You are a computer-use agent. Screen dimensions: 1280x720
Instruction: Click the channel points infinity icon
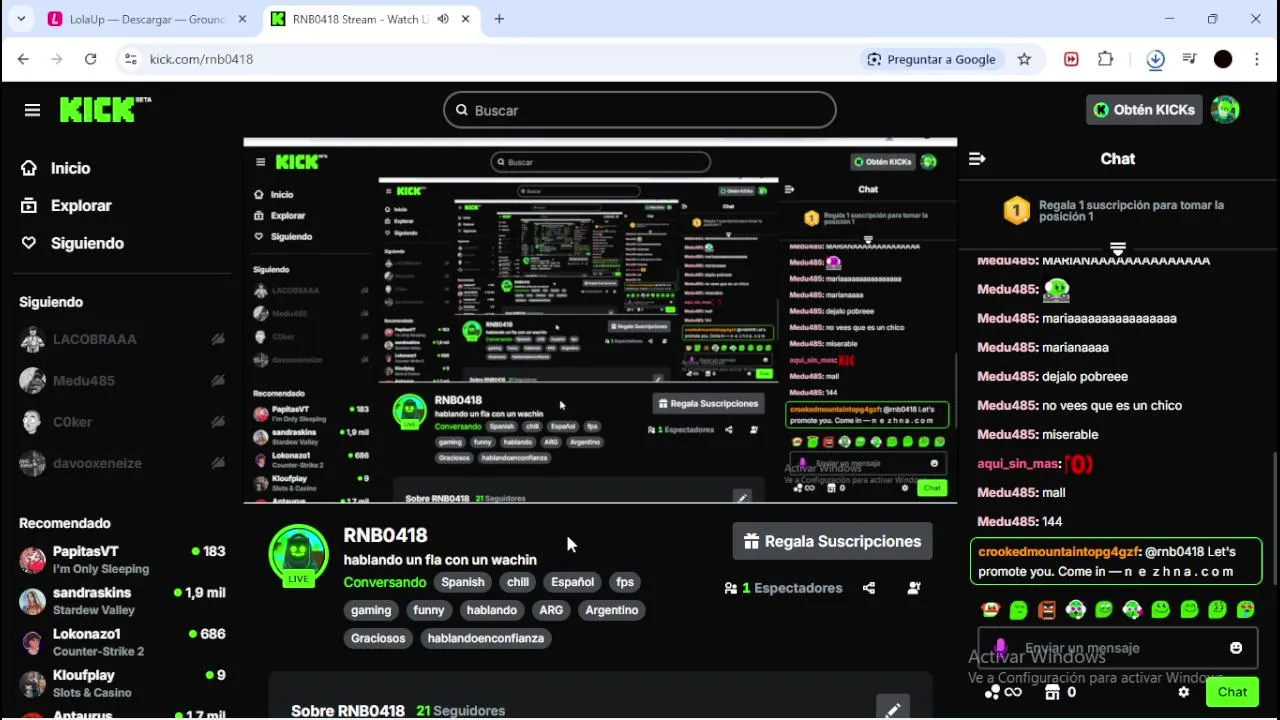pos(1003,692)
